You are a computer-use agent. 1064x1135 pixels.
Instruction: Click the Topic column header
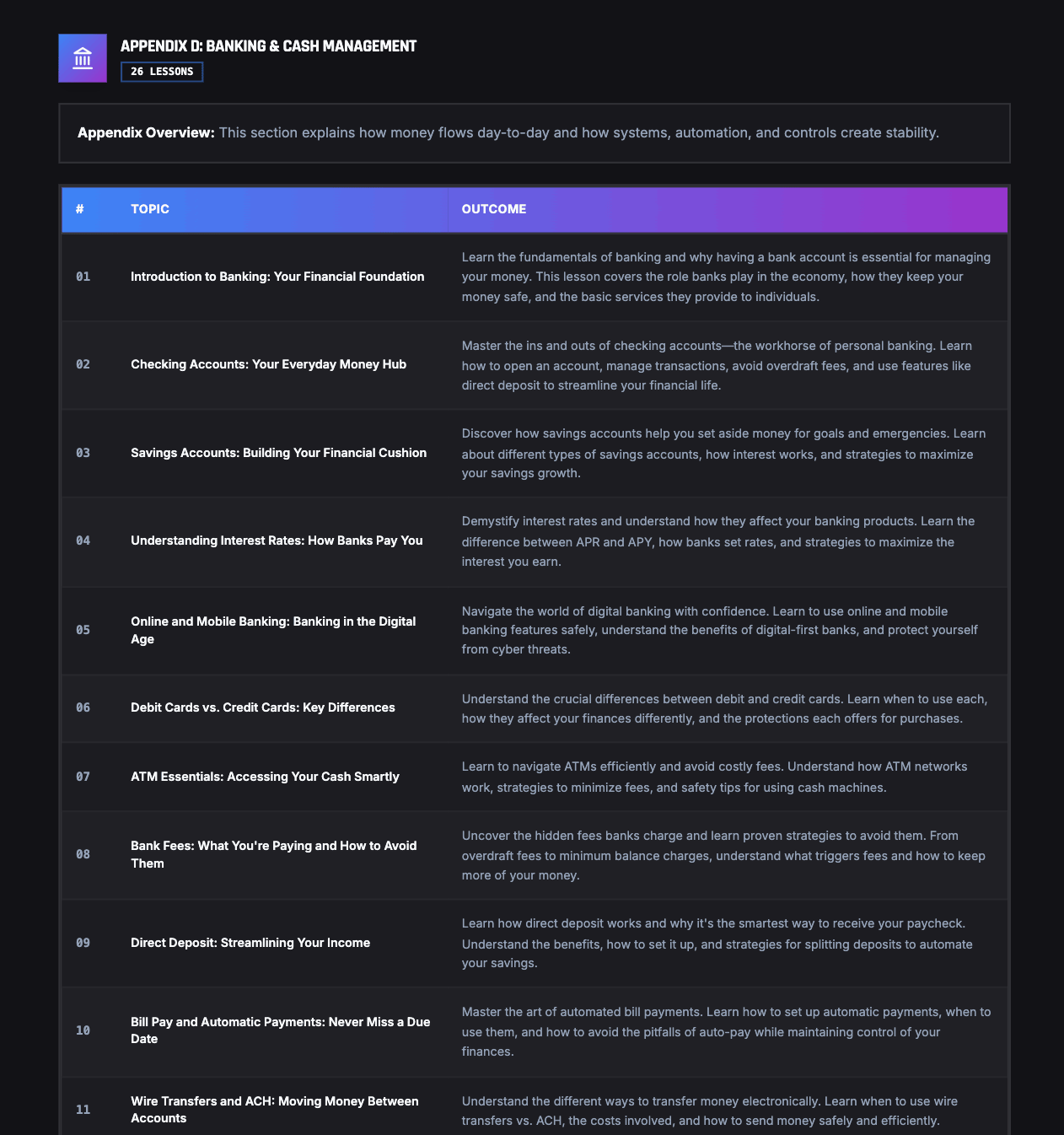pos(150,209)
